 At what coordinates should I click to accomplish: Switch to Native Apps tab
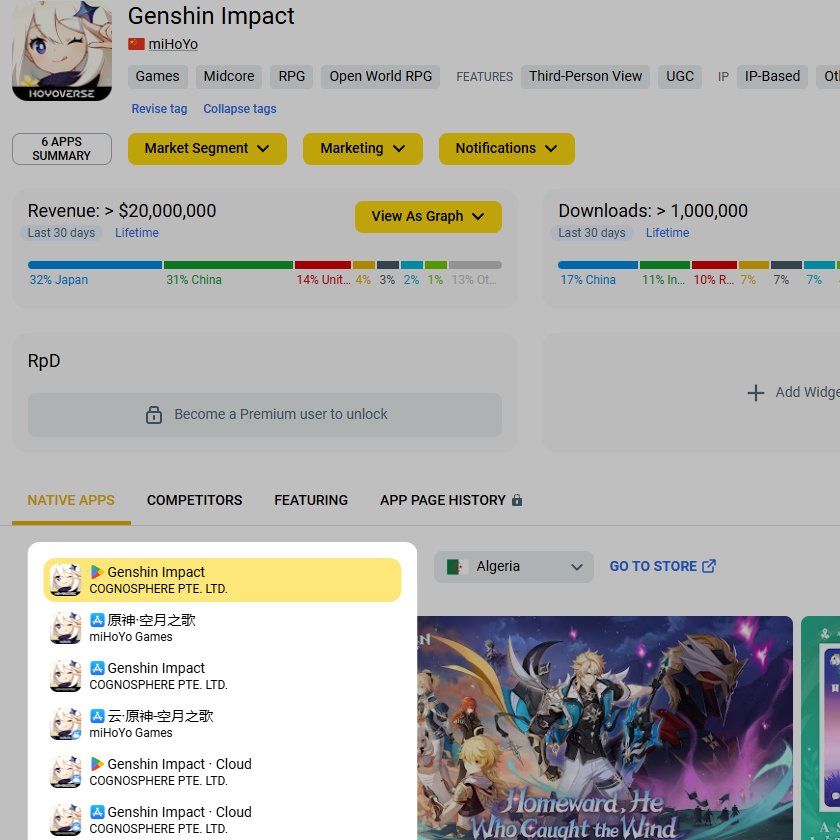pos(71,500)
